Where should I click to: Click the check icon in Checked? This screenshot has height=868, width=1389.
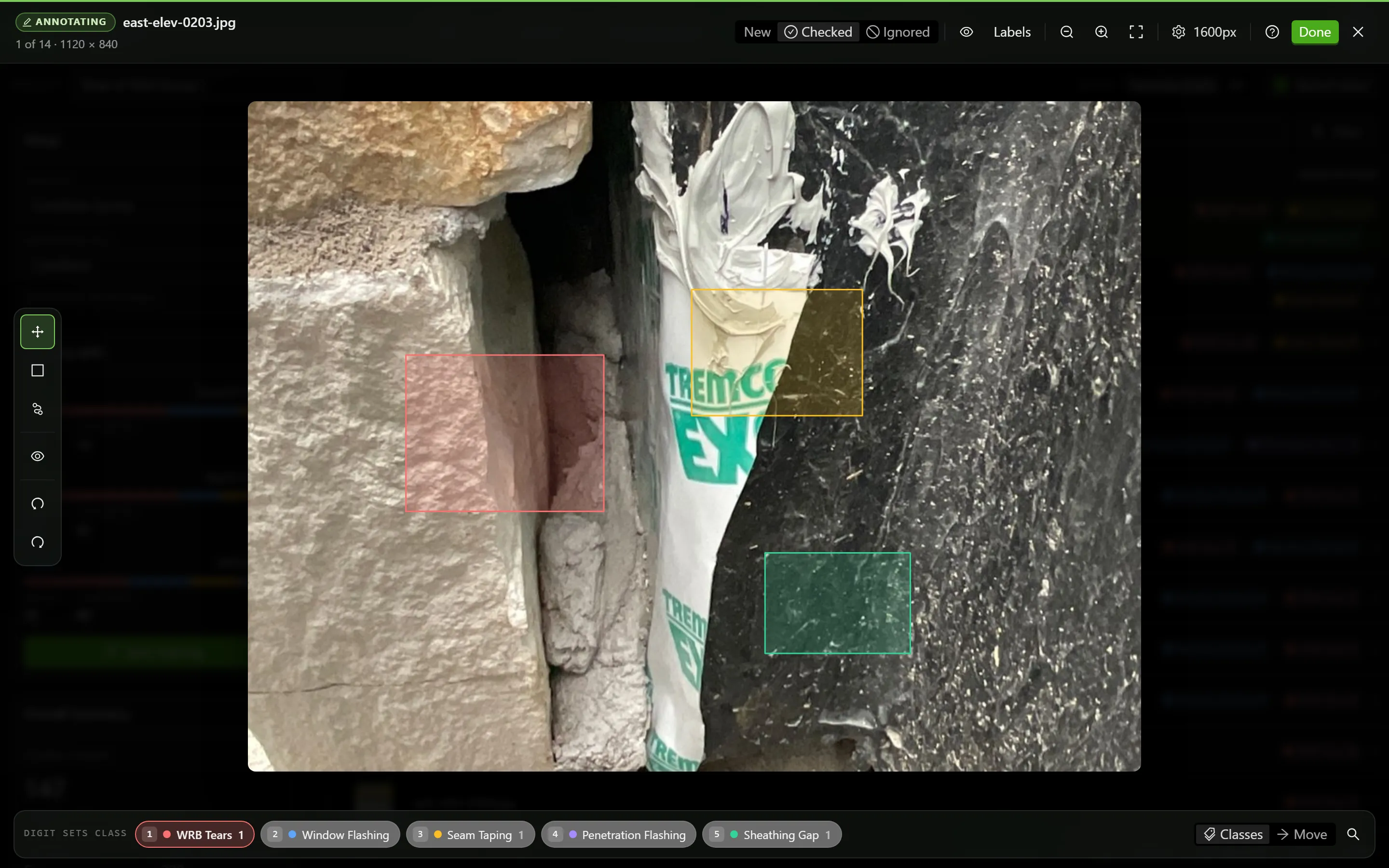click(790, 32)
